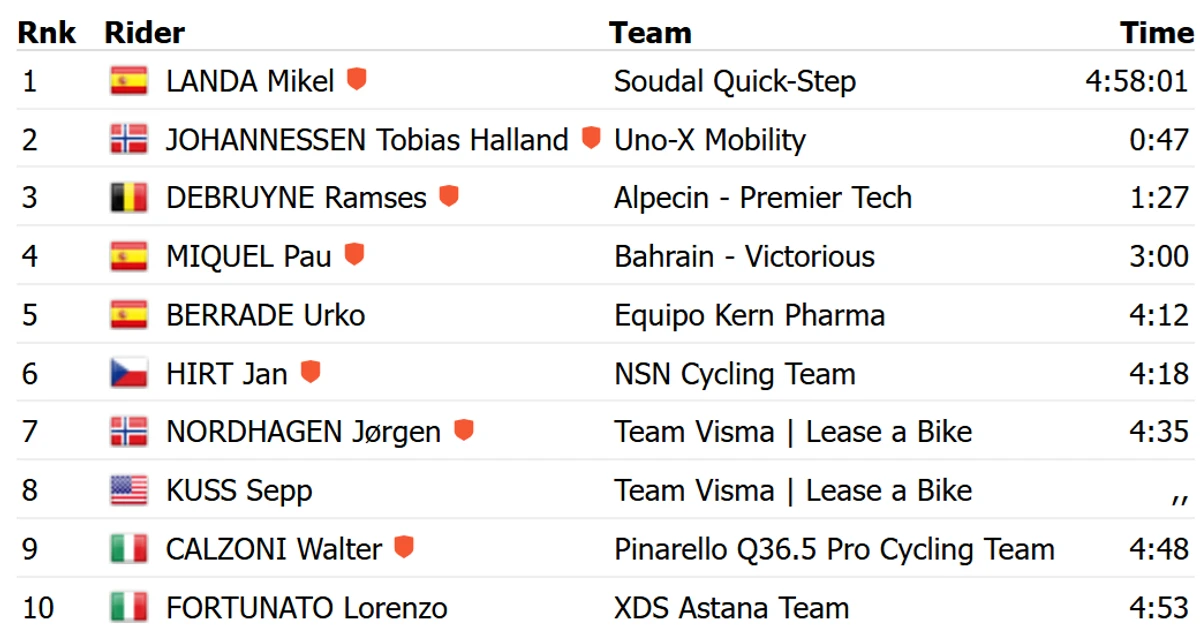Click the orange shield icon after HIRT Jan

click(x=311, y=372)
